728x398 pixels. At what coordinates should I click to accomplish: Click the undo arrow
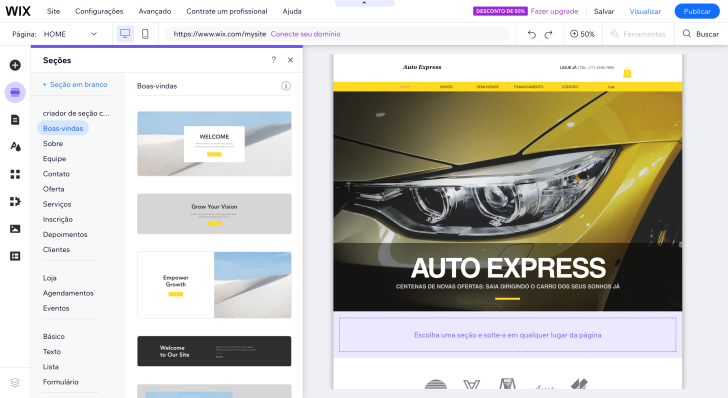pyautogui.click(x=532, y=34)
